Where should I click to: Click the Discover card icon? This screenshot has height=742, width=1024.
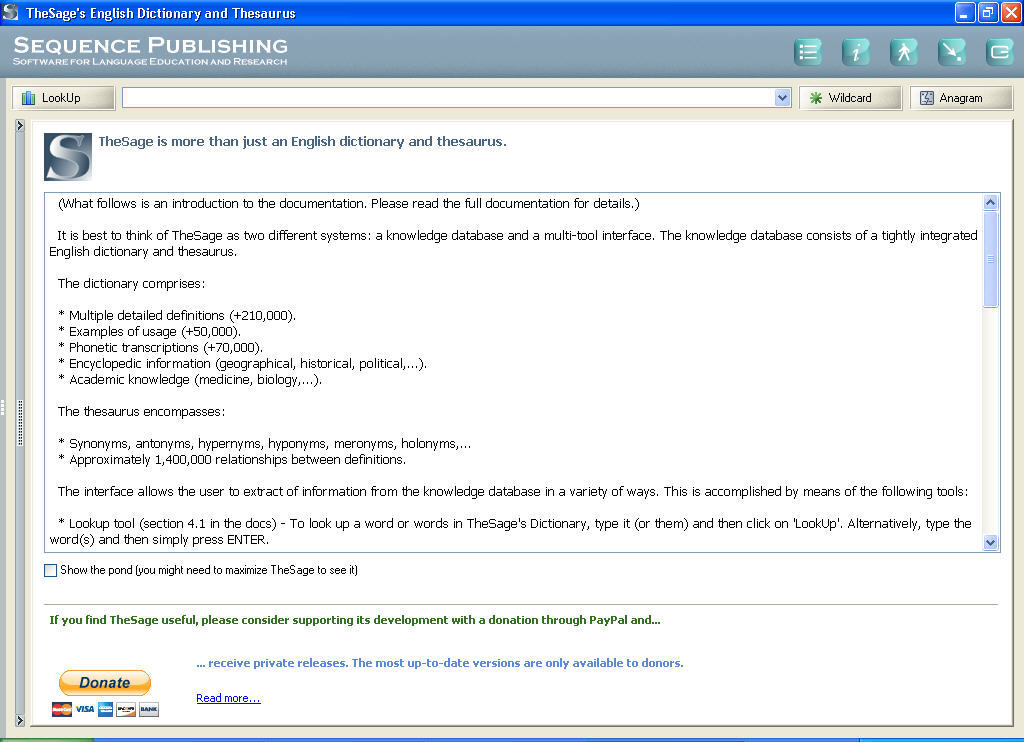tap(125, 709)
